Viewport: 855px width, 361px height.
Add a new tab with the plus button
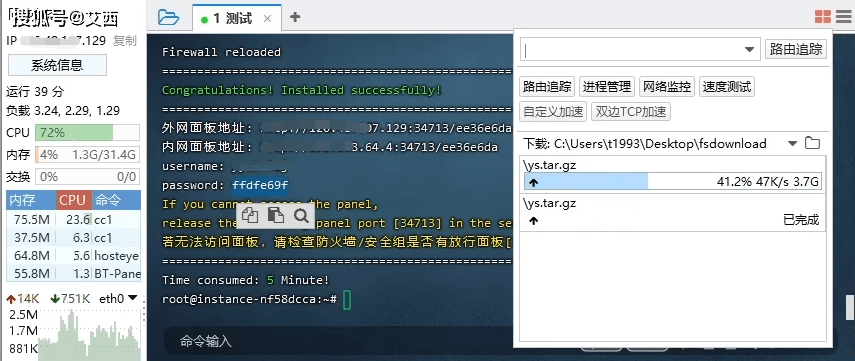click(x=295, y=17)
